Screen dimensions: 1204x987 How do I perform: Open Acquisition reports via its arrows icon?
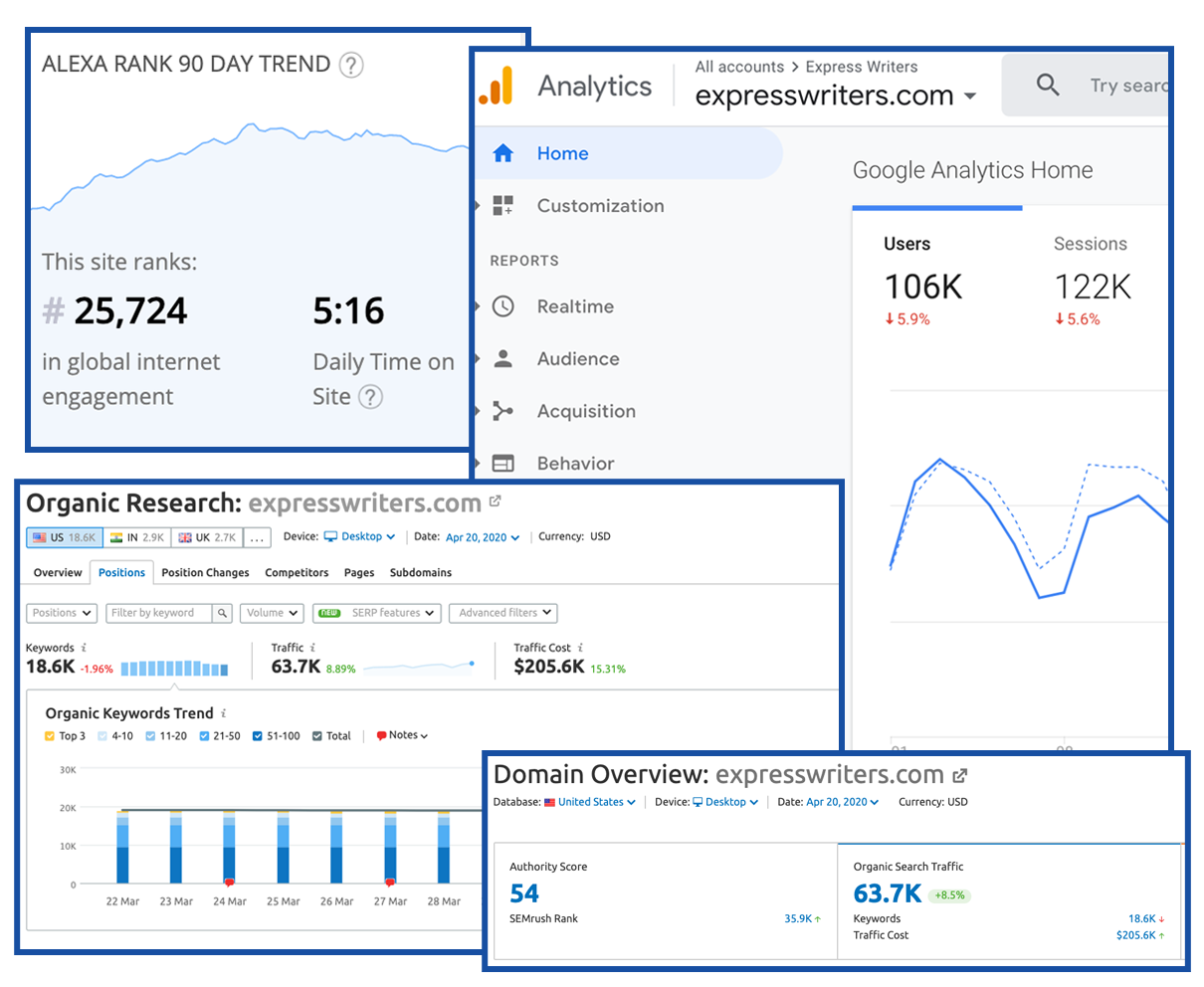point(503,411)
